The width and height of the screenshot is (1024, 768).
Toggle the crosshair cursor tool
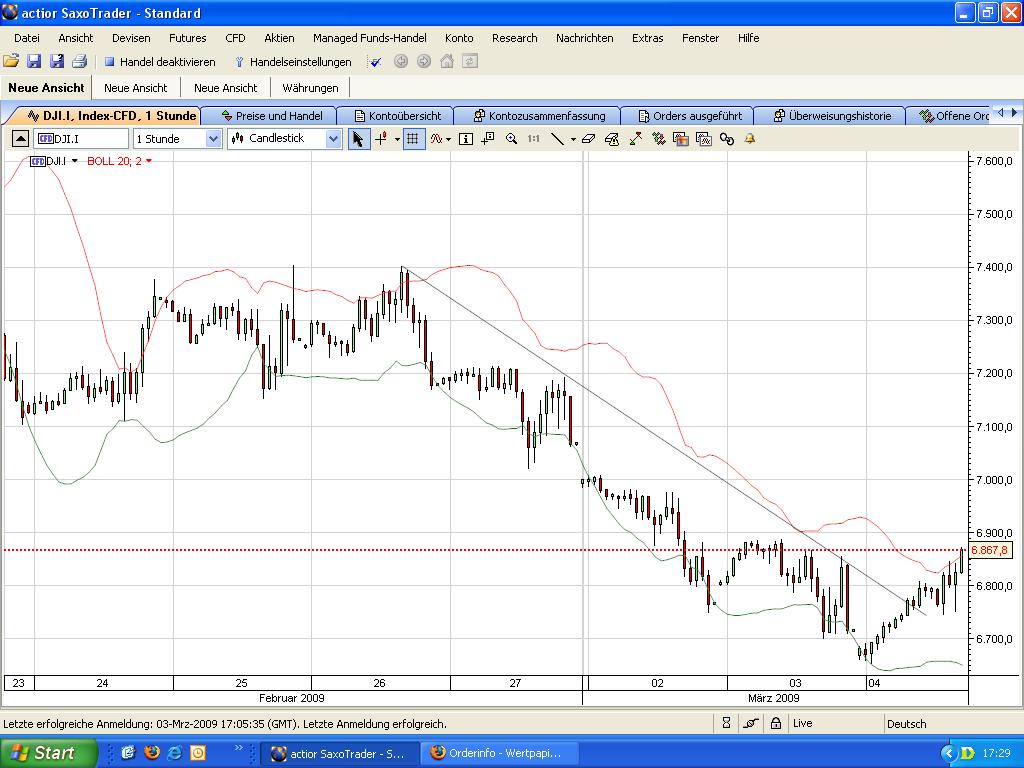pyautogui.click(x=380, y=139)
